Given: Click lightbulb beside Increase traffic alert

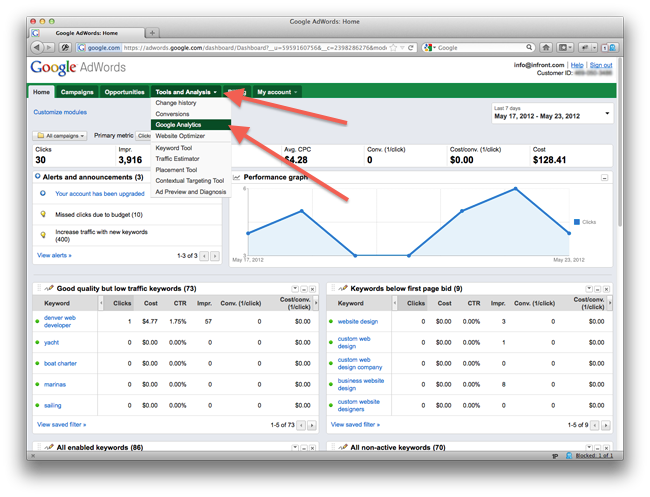Looking at the screenshot, I should pyautogui.click(x=43, y=235).
